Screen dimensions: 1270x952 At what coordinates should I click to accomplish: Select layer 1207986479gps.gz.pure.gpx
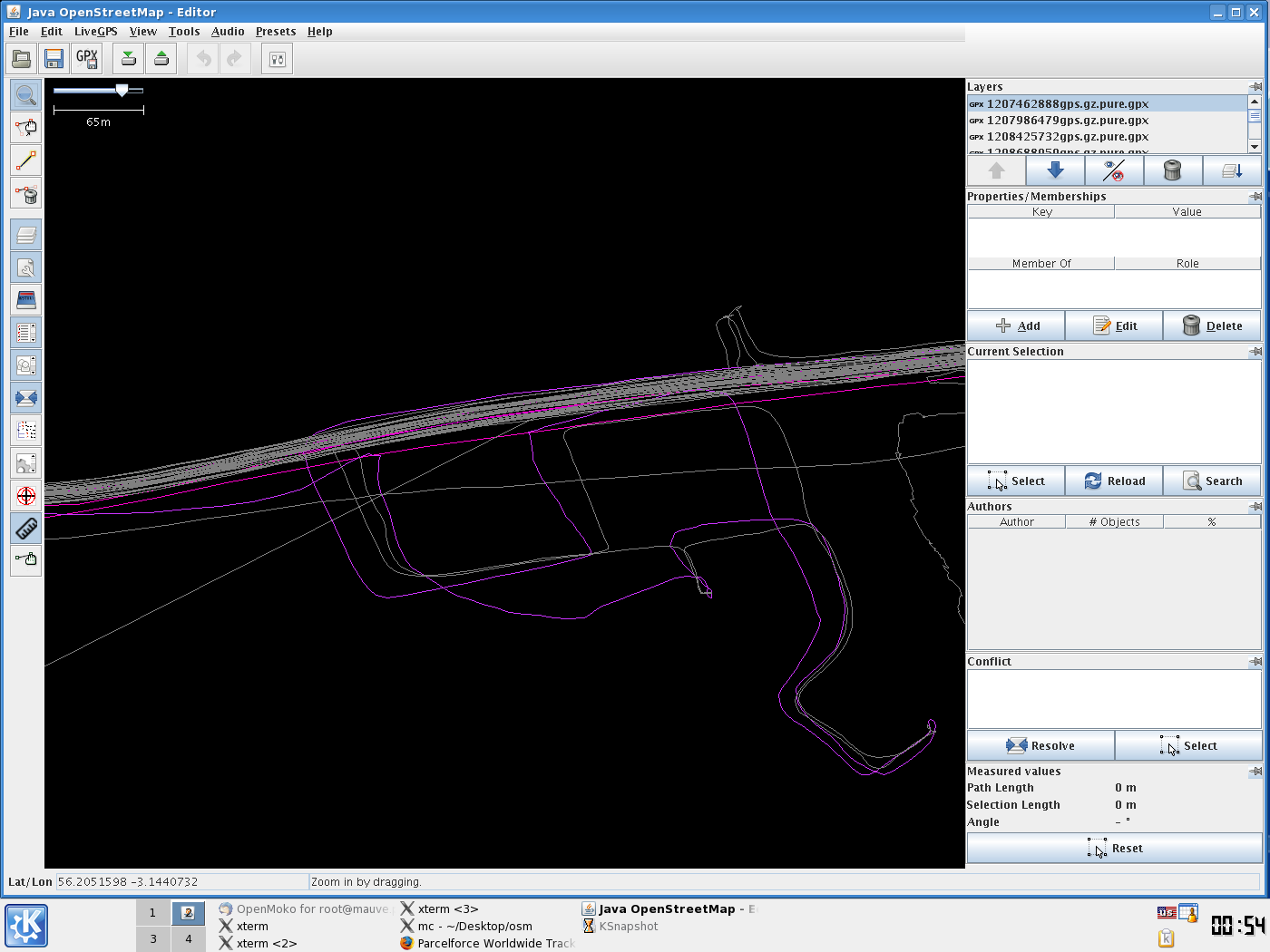click(x=1108, y=121)
